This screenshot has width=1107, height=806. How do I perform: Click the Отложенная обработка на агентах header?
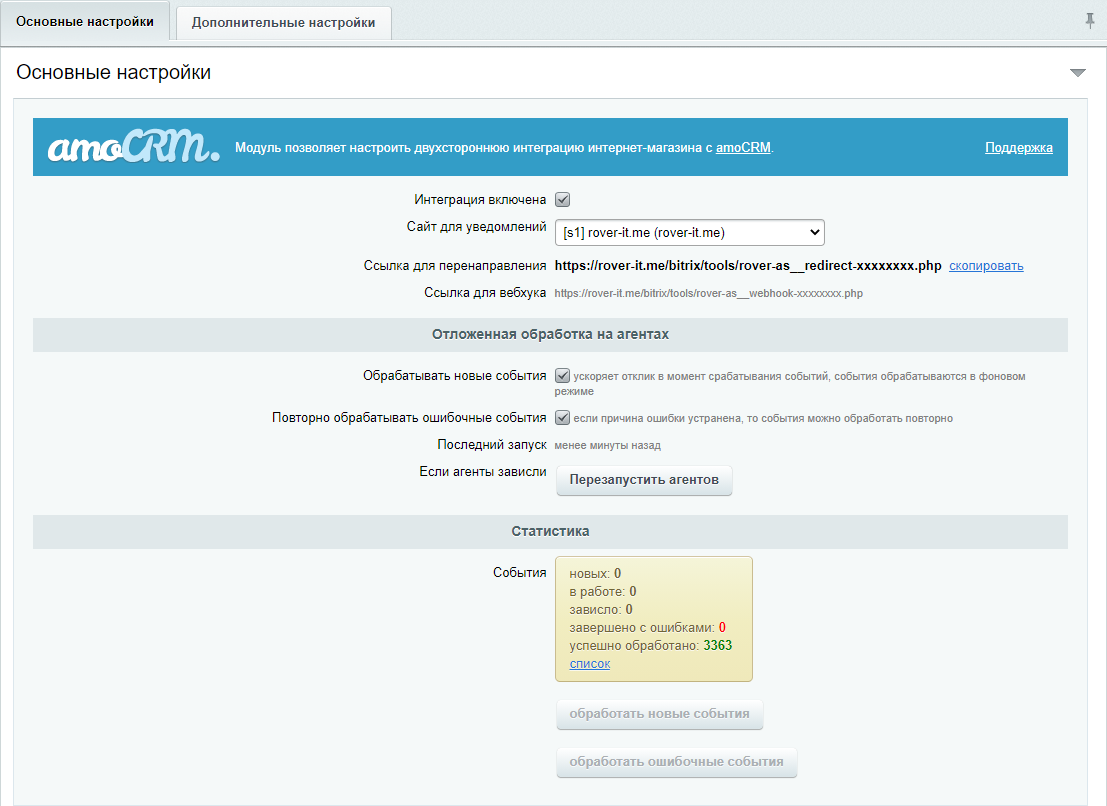pyautogui.click(x=550, y=335)
